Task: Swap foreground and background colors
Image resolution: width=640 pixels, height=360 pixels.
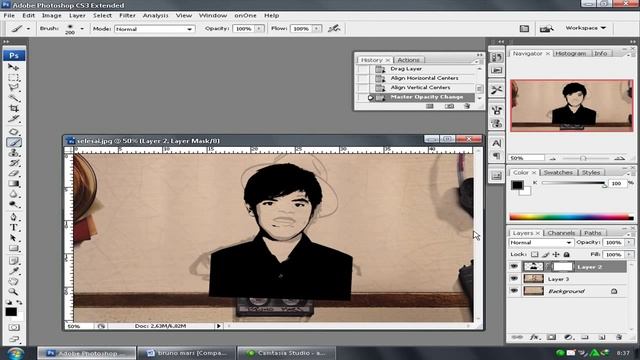Action: click(x=19, y=302)
